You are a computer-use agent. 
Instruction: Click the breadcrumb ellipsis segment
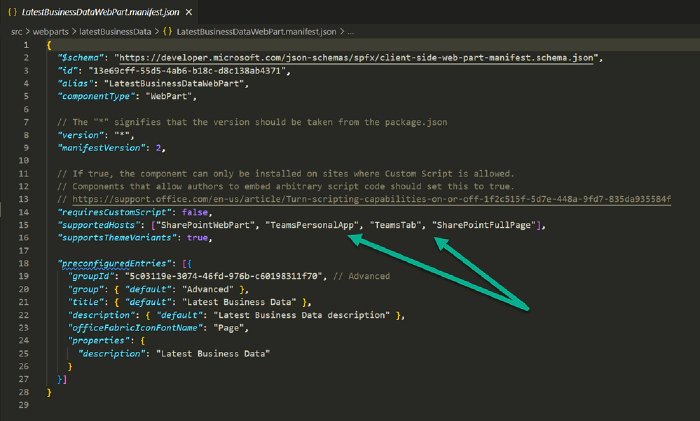(350, 32)
